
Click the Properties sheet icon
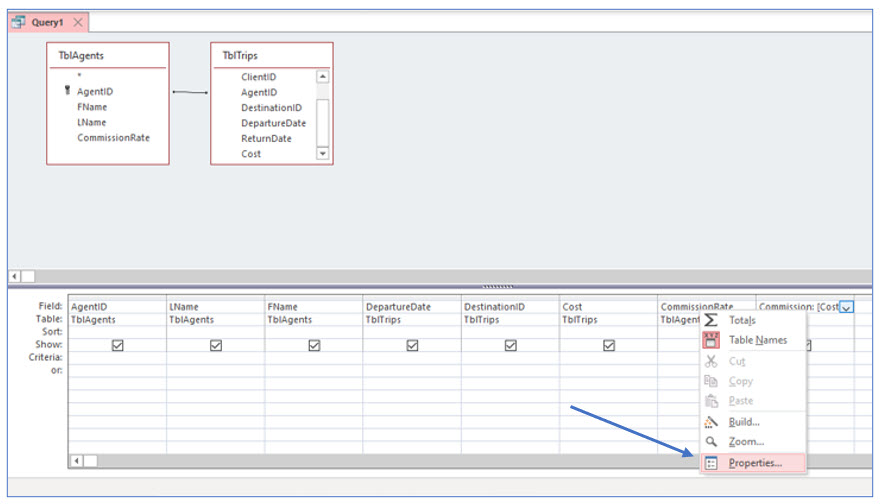711,463
